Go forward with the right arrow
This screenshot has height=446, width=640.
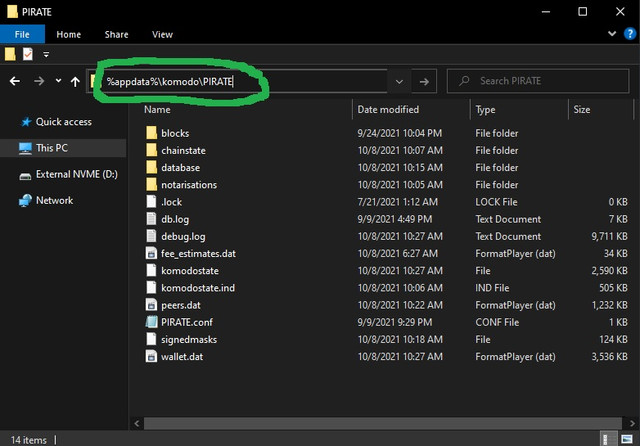pyautogui.click(x=39, y=81)
